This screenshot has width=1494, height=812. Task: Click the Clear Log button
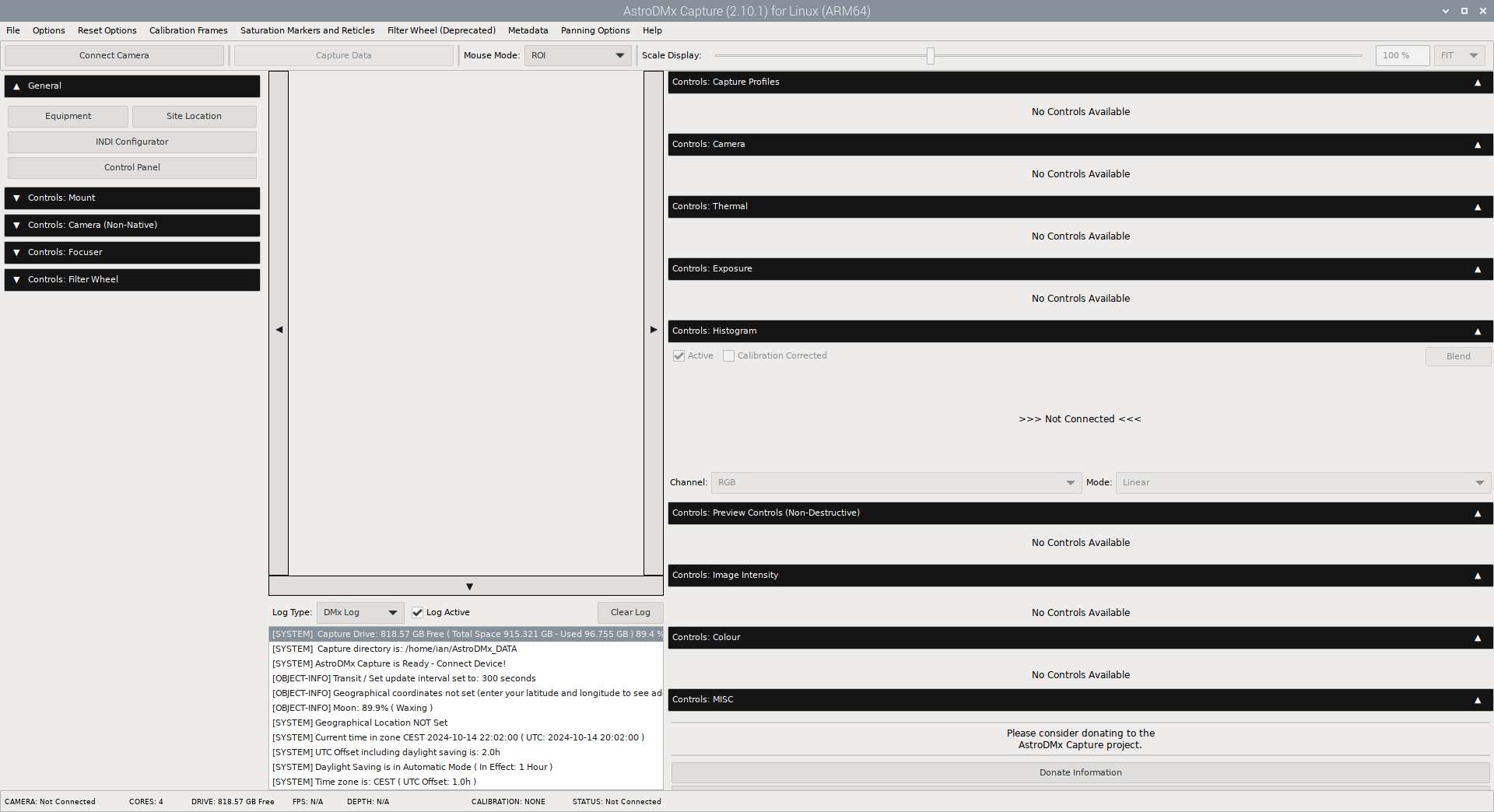click(x=630, y=612)
